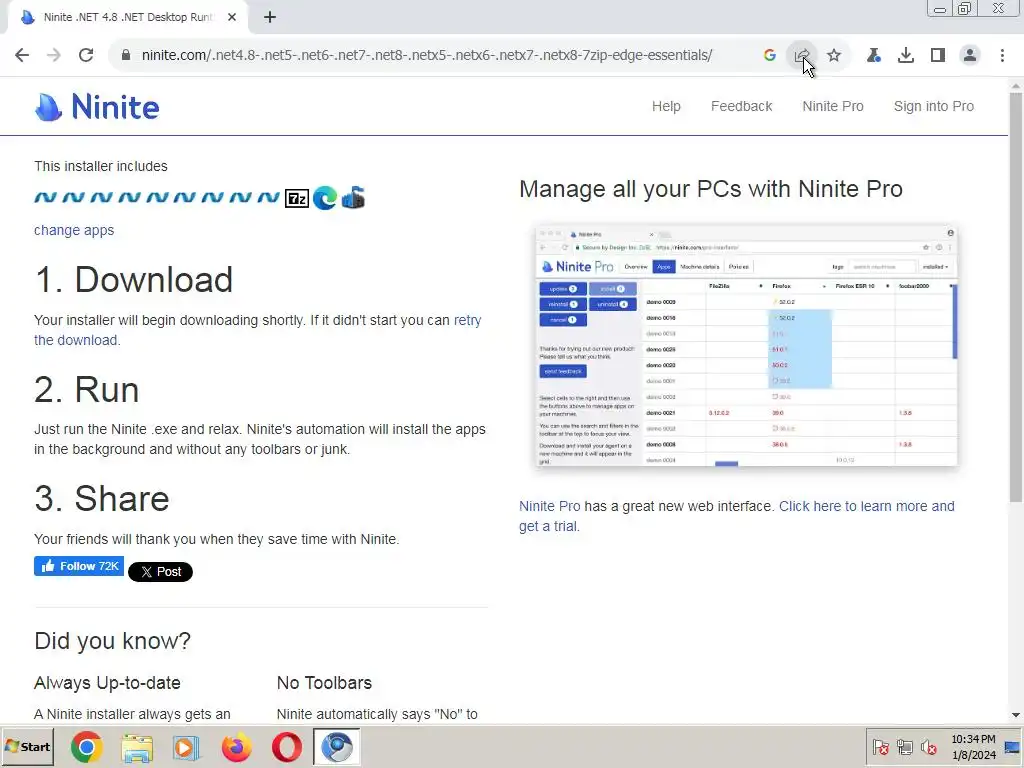Click the '1. Download' heading

click(x=133, y=280)
